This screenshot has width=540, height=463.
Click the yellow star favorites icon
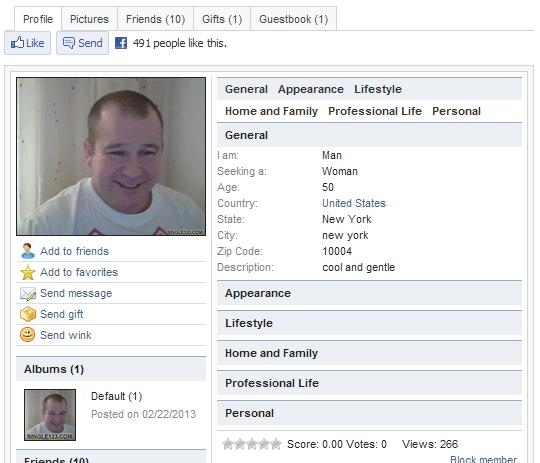pos(28,272)
